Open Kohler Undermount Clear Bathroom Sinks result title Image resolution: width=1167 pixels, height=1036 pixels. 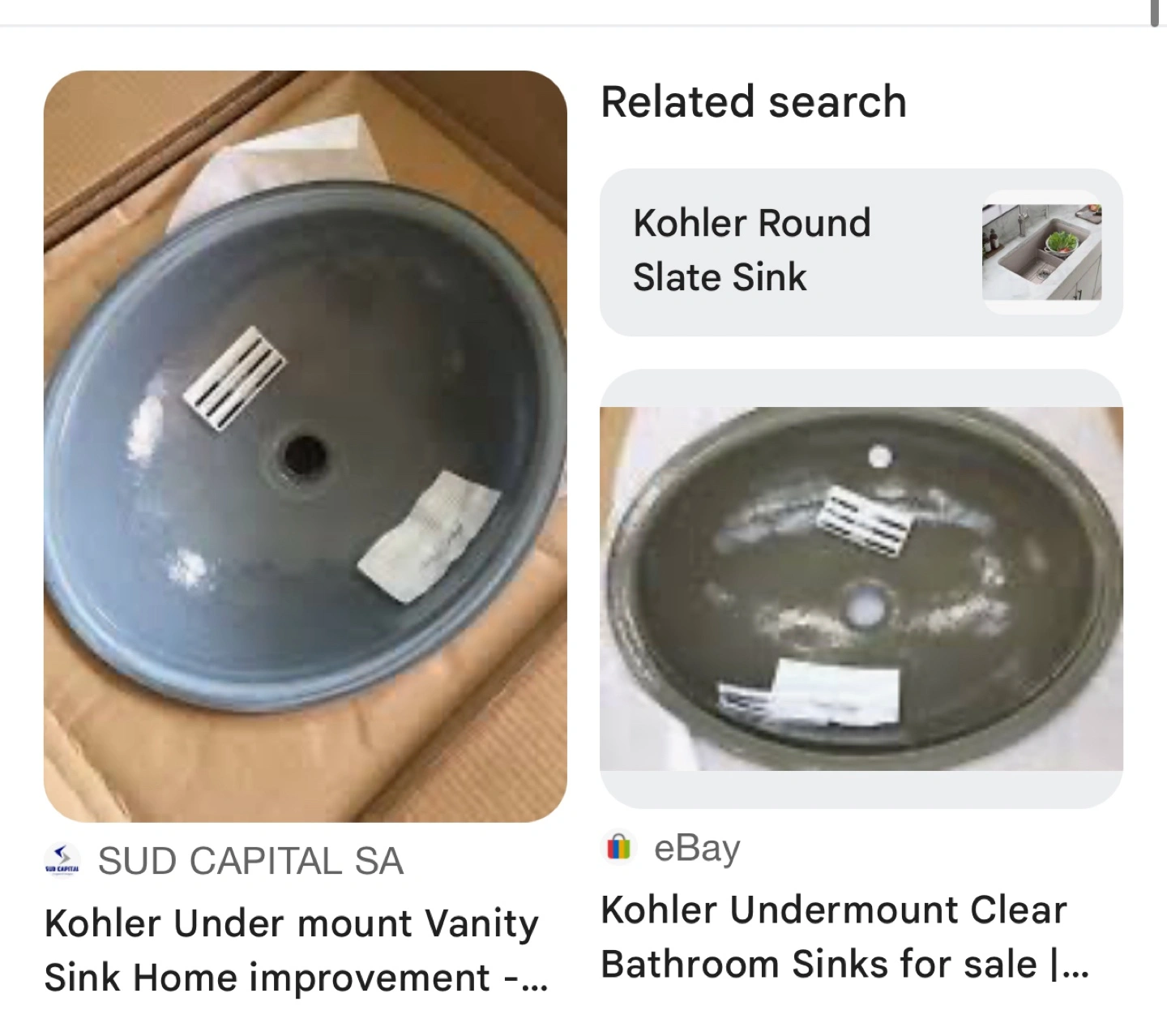pos(844,937)
